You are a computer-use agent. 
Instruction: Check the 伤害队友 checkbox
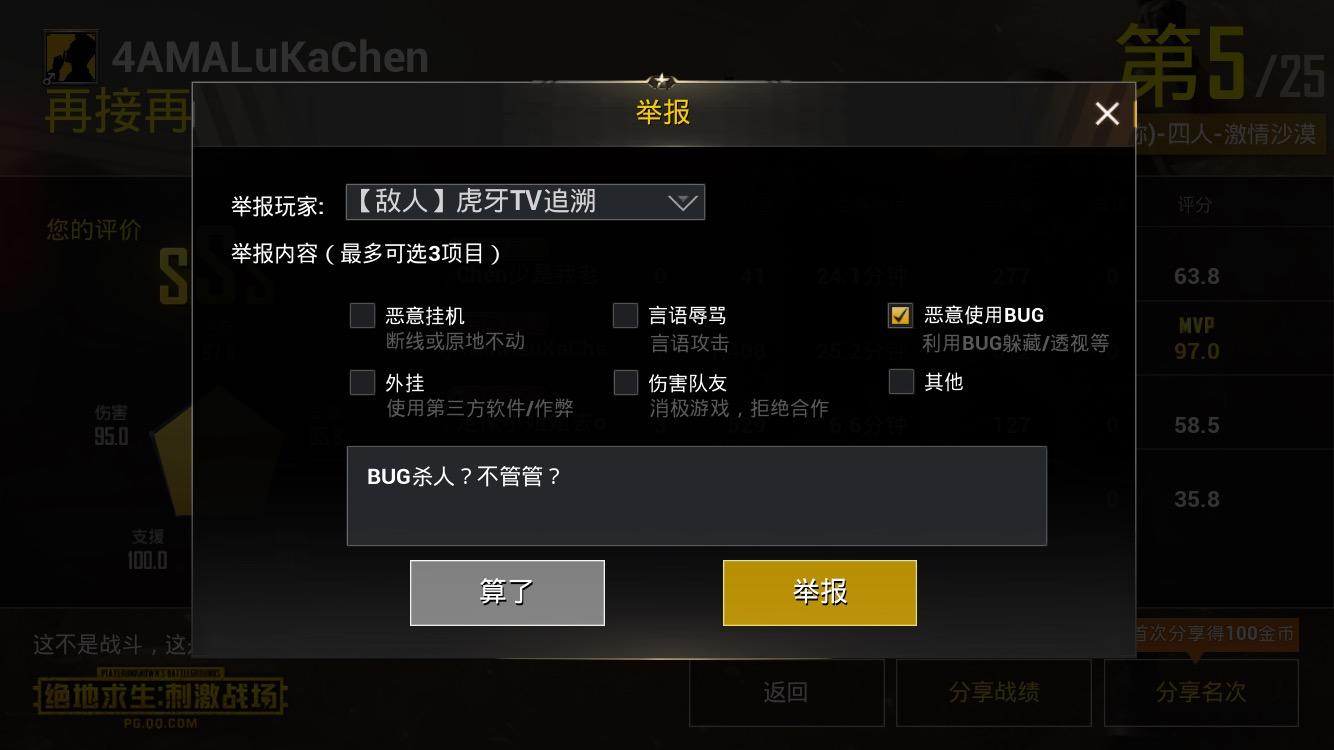point(625,382)
